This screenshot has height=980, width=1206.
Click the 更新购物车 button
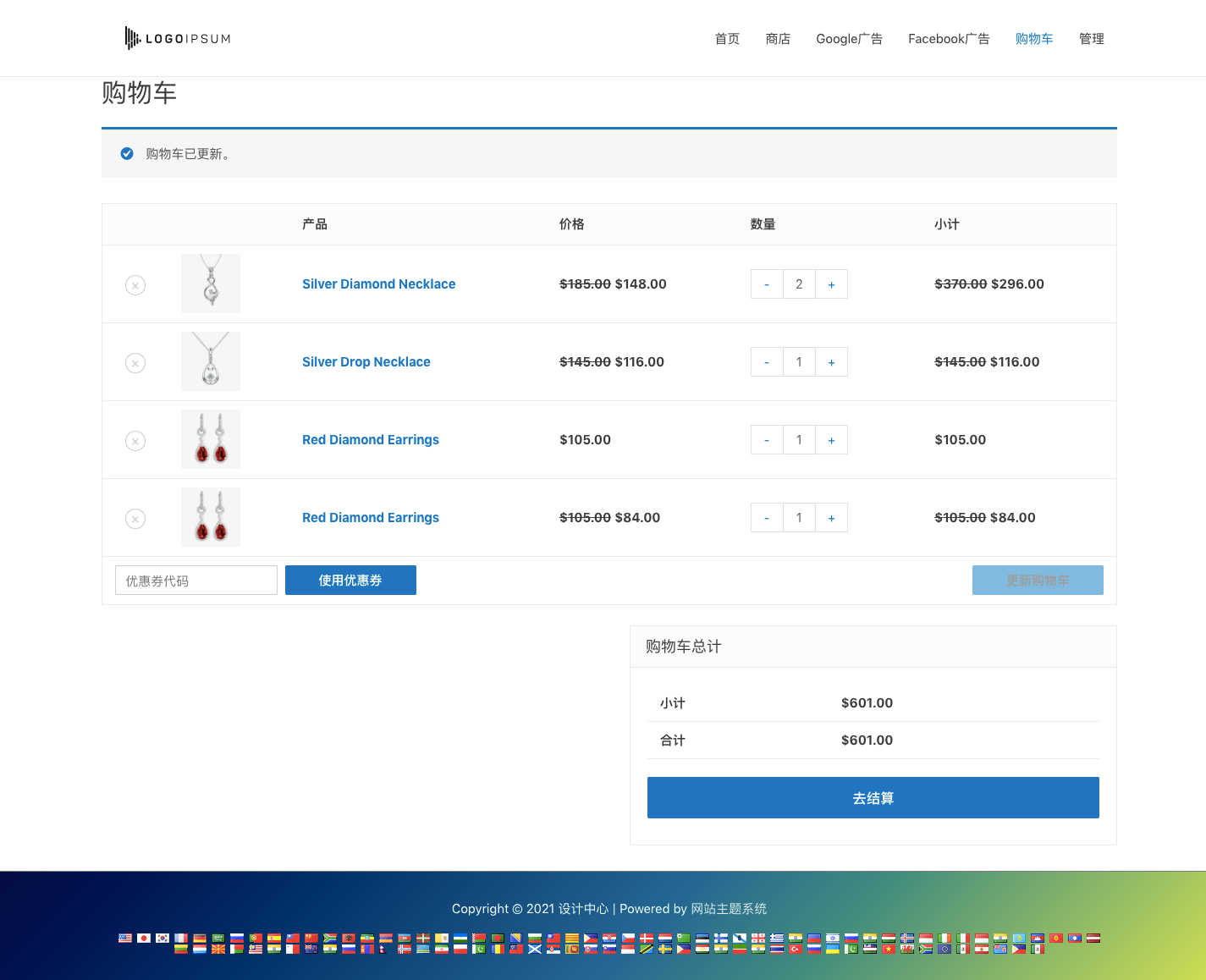point(1037,580)
